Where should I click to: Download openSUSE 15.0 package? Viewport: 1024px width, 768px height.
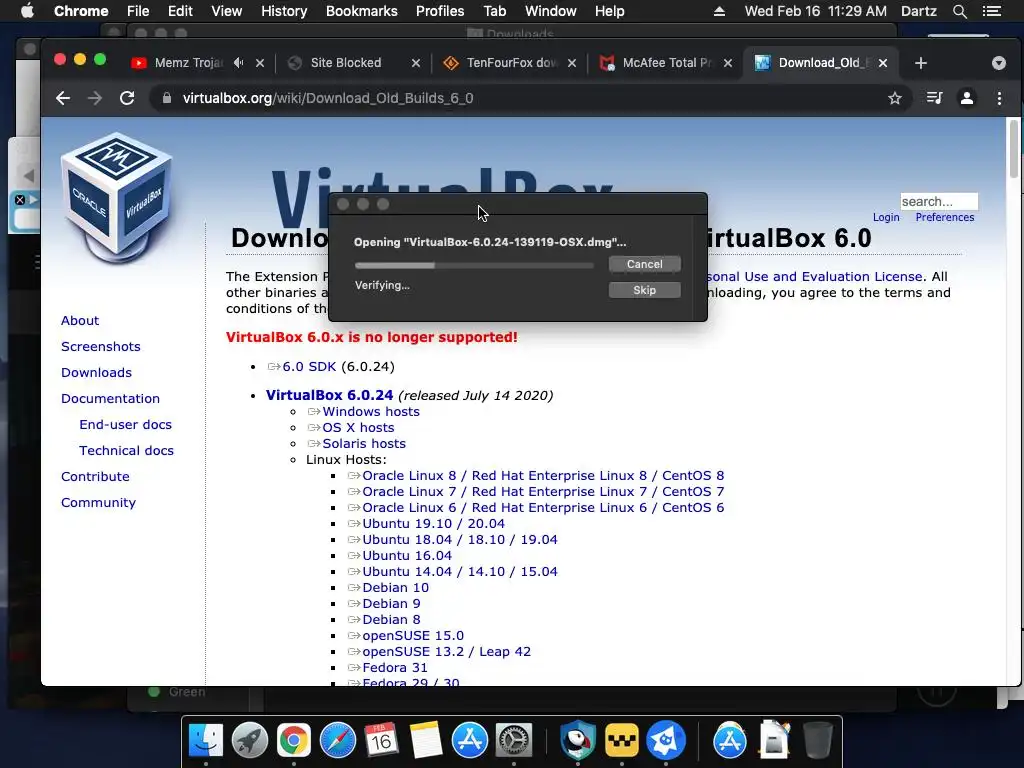(x=413, y=636)
